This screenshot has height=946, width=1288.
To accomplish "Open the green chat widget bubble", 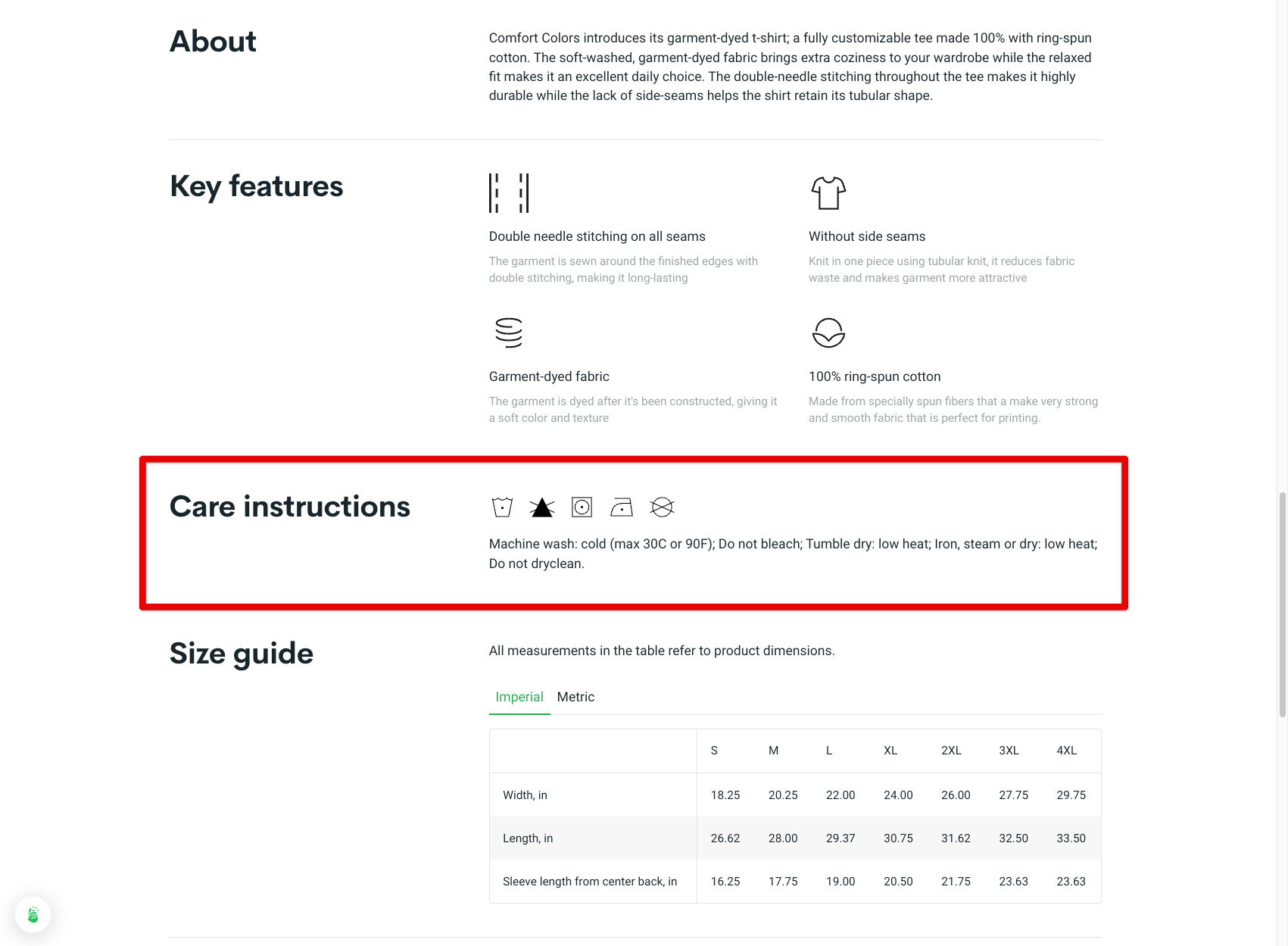I will click(x=33, y=915).
